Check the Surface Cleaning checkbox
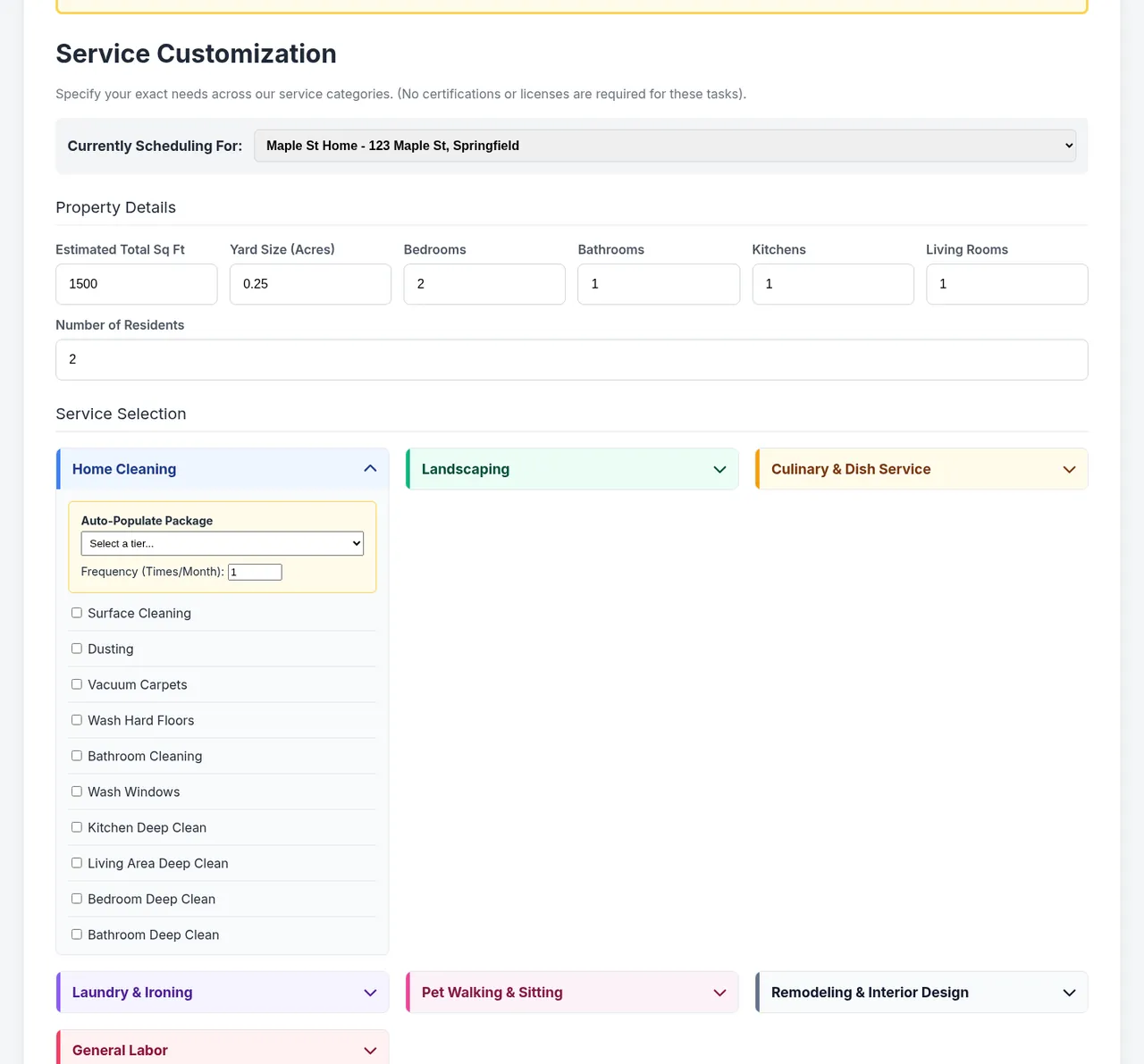 point(77,613)
